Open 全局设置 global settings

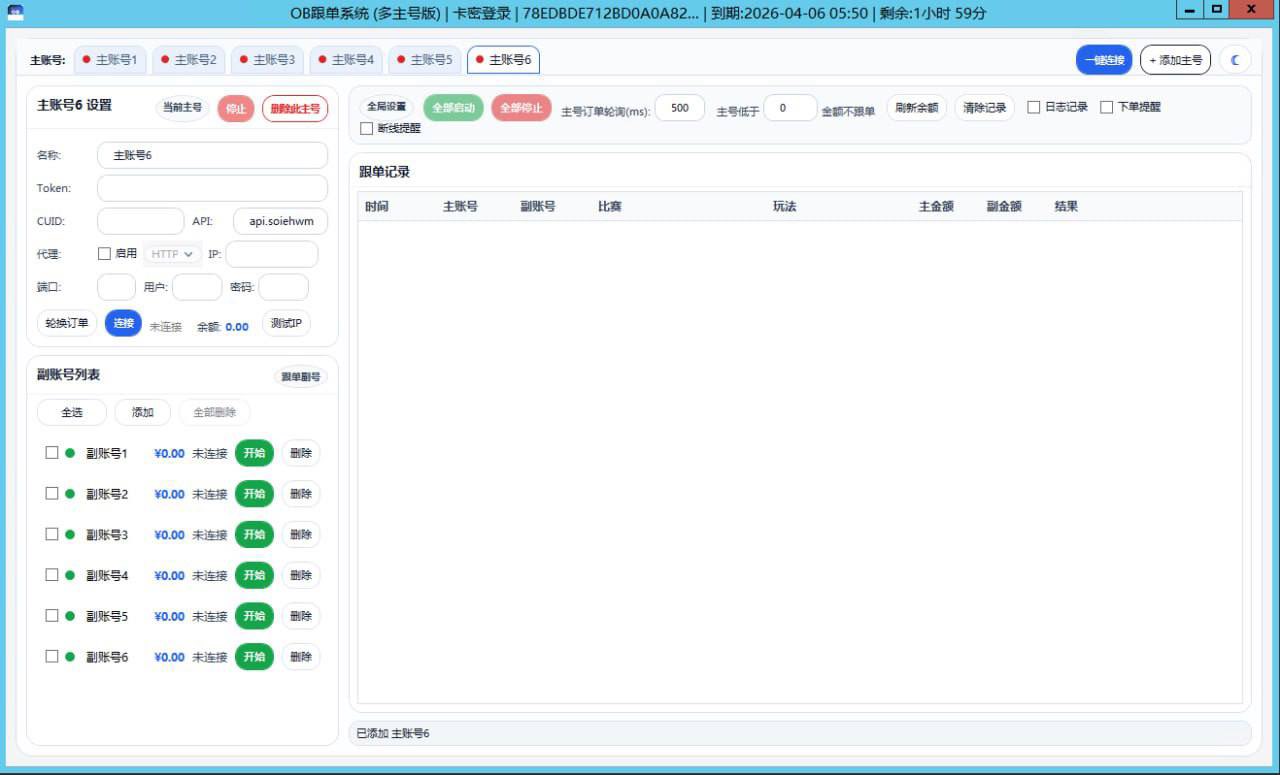tap(386, 106)
